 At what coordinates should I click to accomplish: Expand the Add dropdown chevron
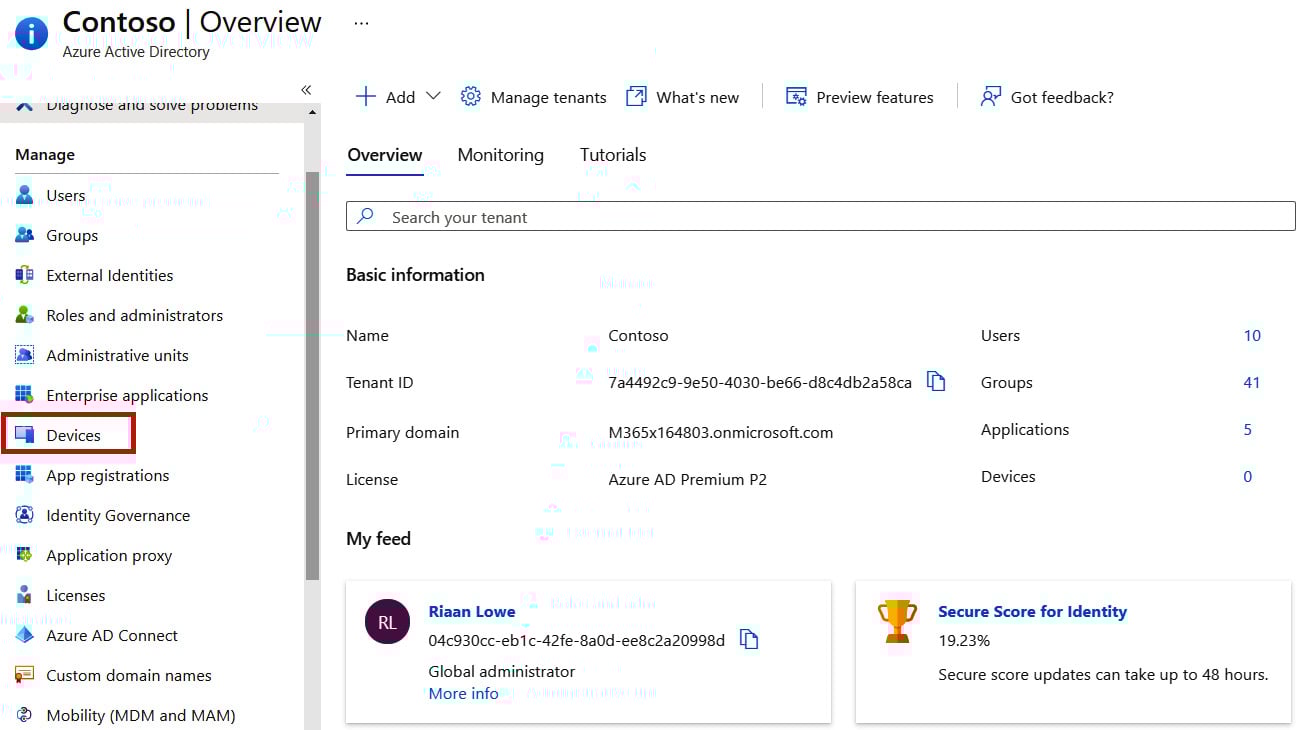point(433,96)
